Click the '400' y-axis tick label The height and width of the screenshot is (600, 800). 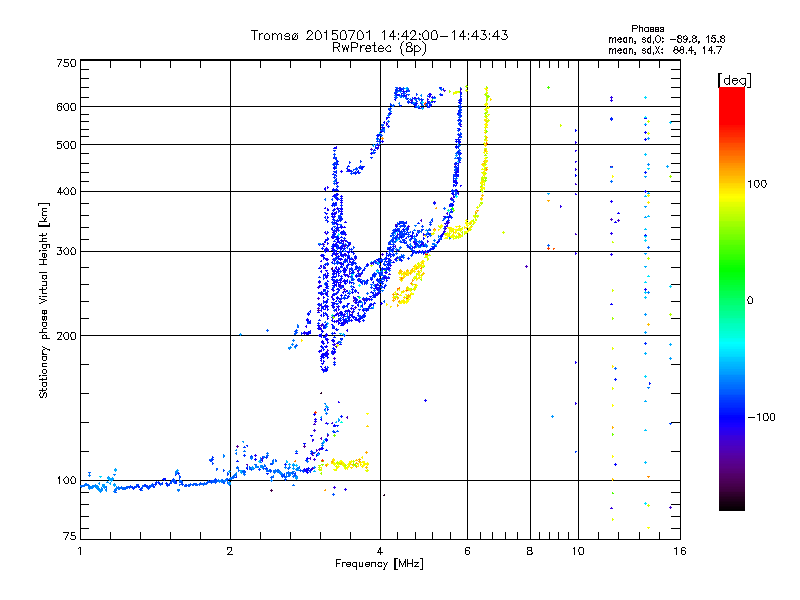(x=67, y=191)
